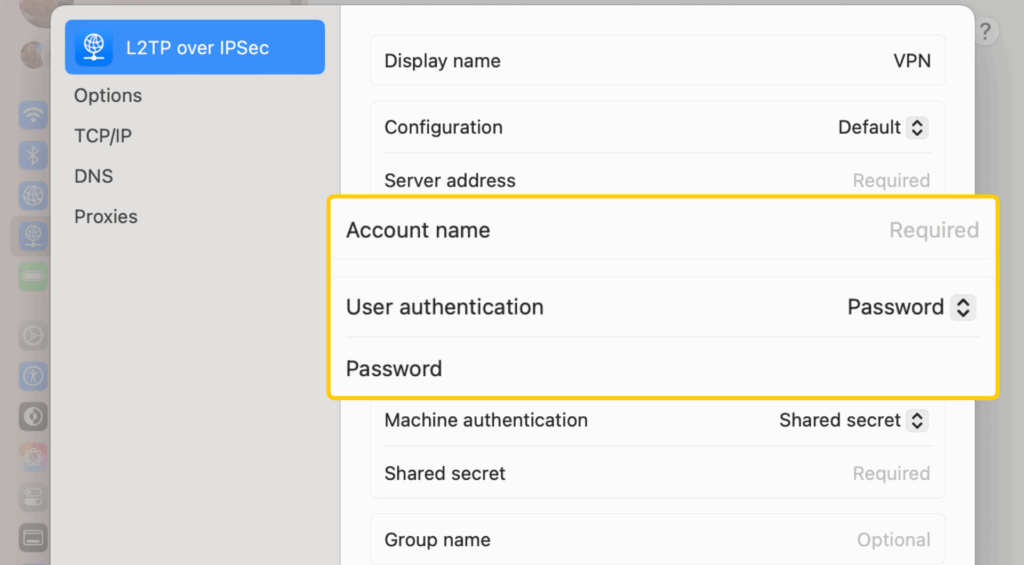Click the Battery icon in the sidebar
This screenshot has height=565, width=1024.
34,276
